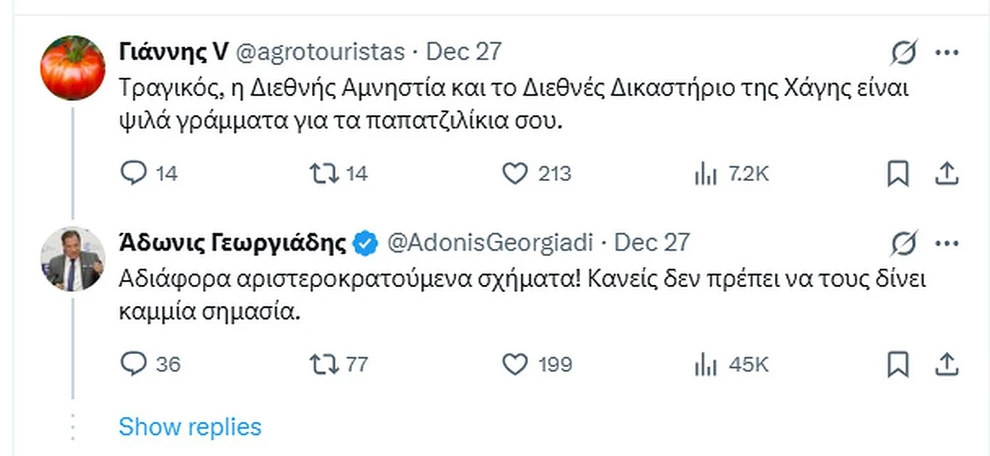Click Άδωνις Γεωργιάδης's profile photo
Screen dimensions: 990x456
coord(72,259)
